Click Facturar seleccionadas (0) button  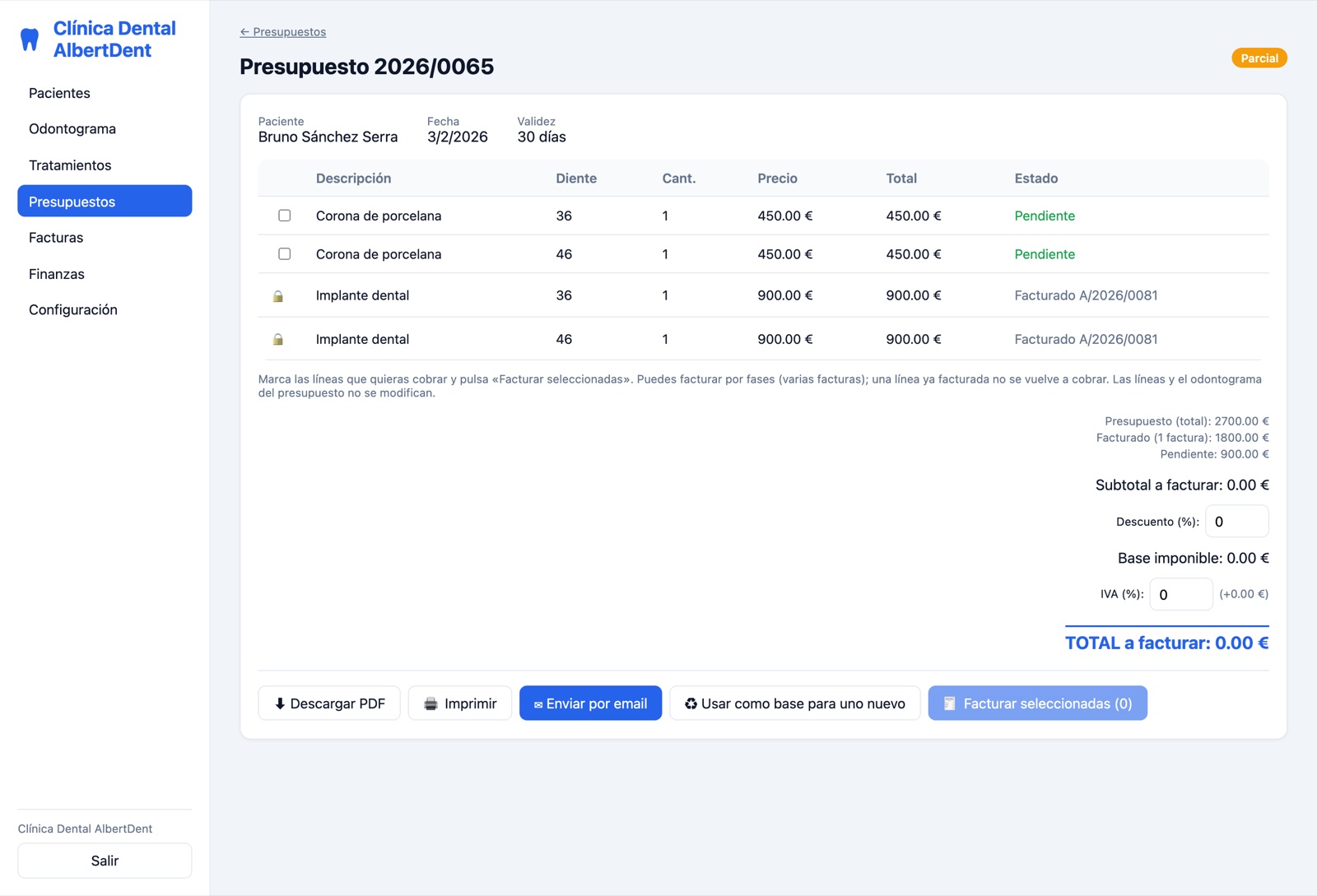point(1037,703)
